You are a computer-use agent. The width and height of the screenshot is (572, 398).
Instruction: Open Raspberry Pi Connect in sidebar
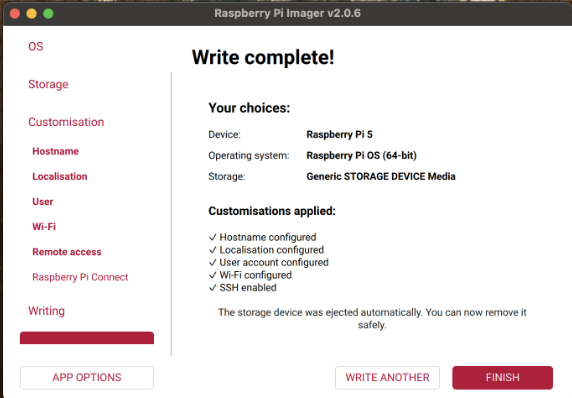[x=80, y=277]
